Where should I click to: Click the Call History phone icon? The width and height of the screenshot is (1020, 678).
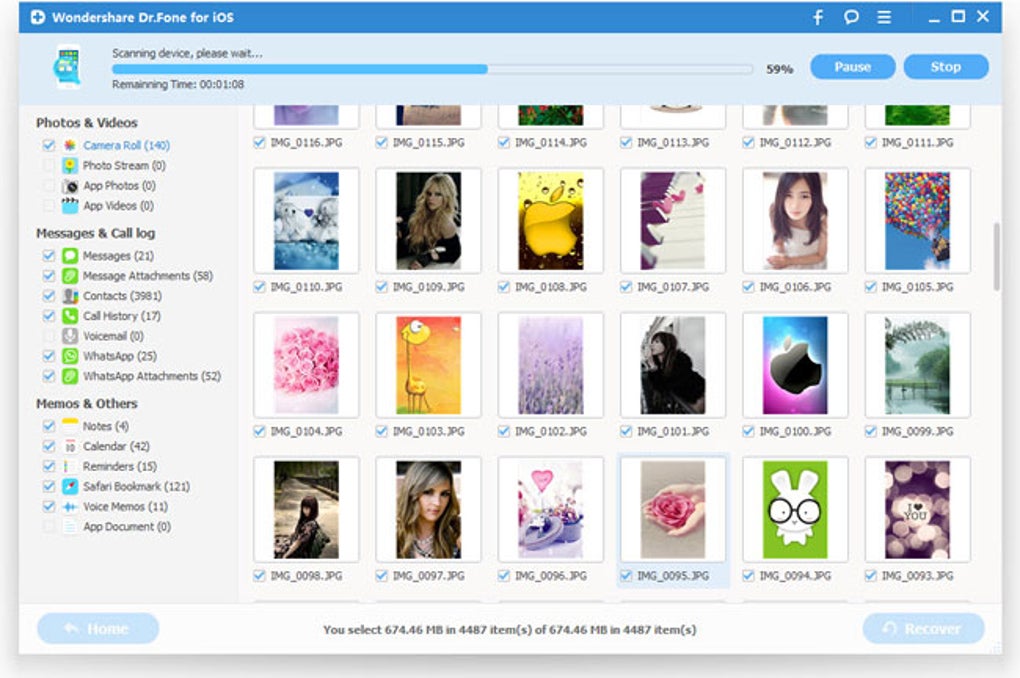(x=69, y=316)
